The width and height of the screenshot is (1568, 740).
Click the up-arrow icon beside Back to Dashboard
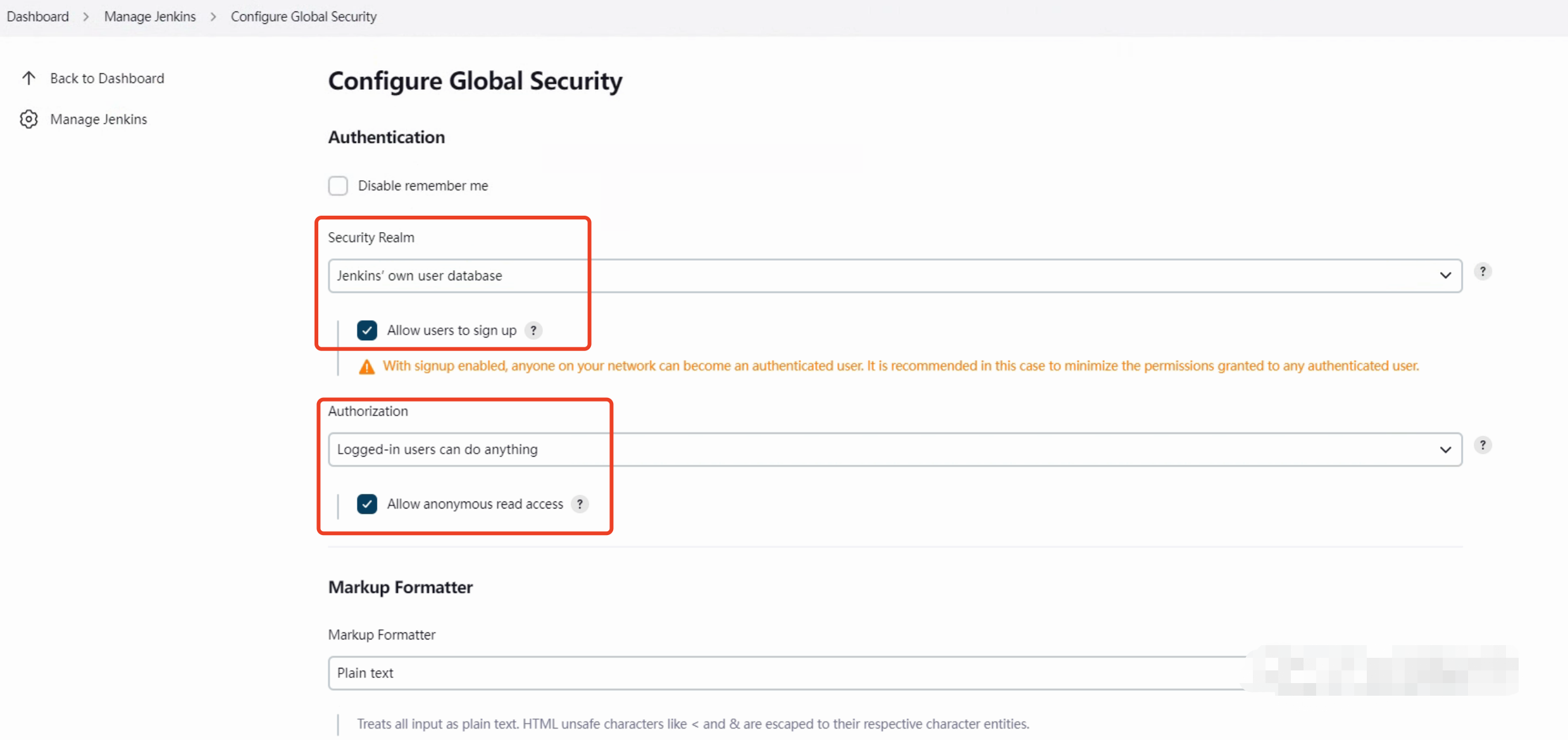pyautogui.click(x=28, y=78)
